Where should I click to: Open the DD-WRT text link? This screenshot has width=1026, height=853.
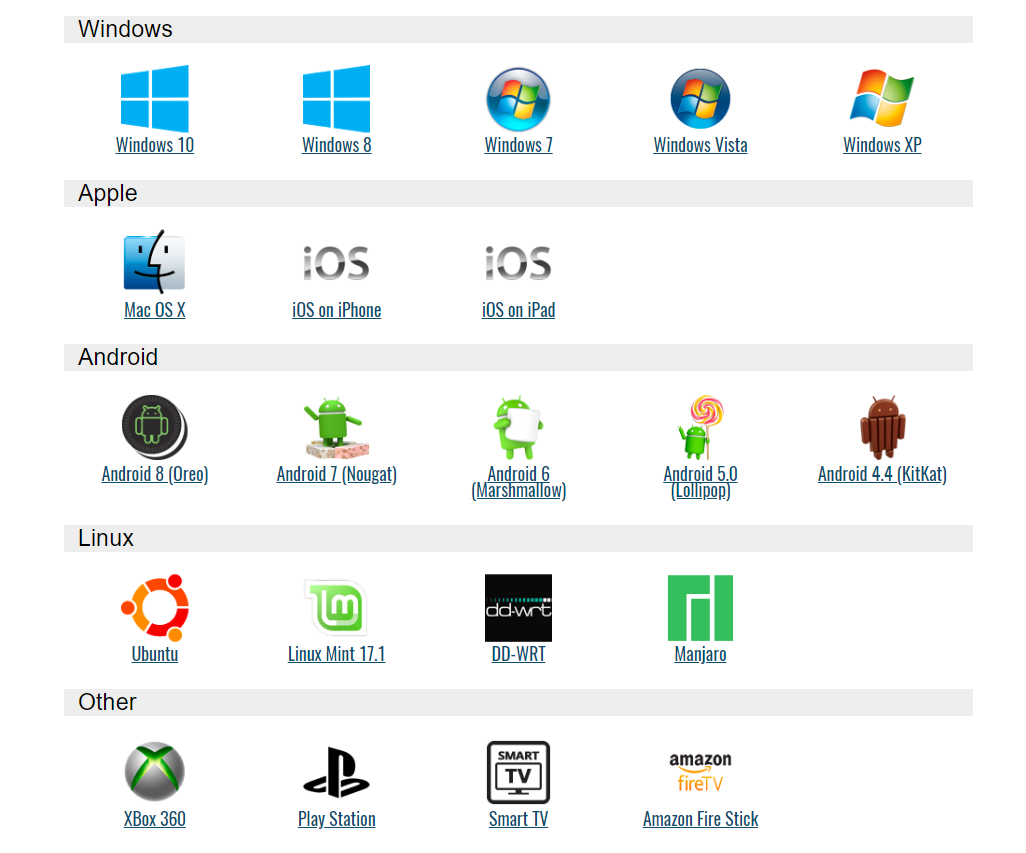click(518, 653)
